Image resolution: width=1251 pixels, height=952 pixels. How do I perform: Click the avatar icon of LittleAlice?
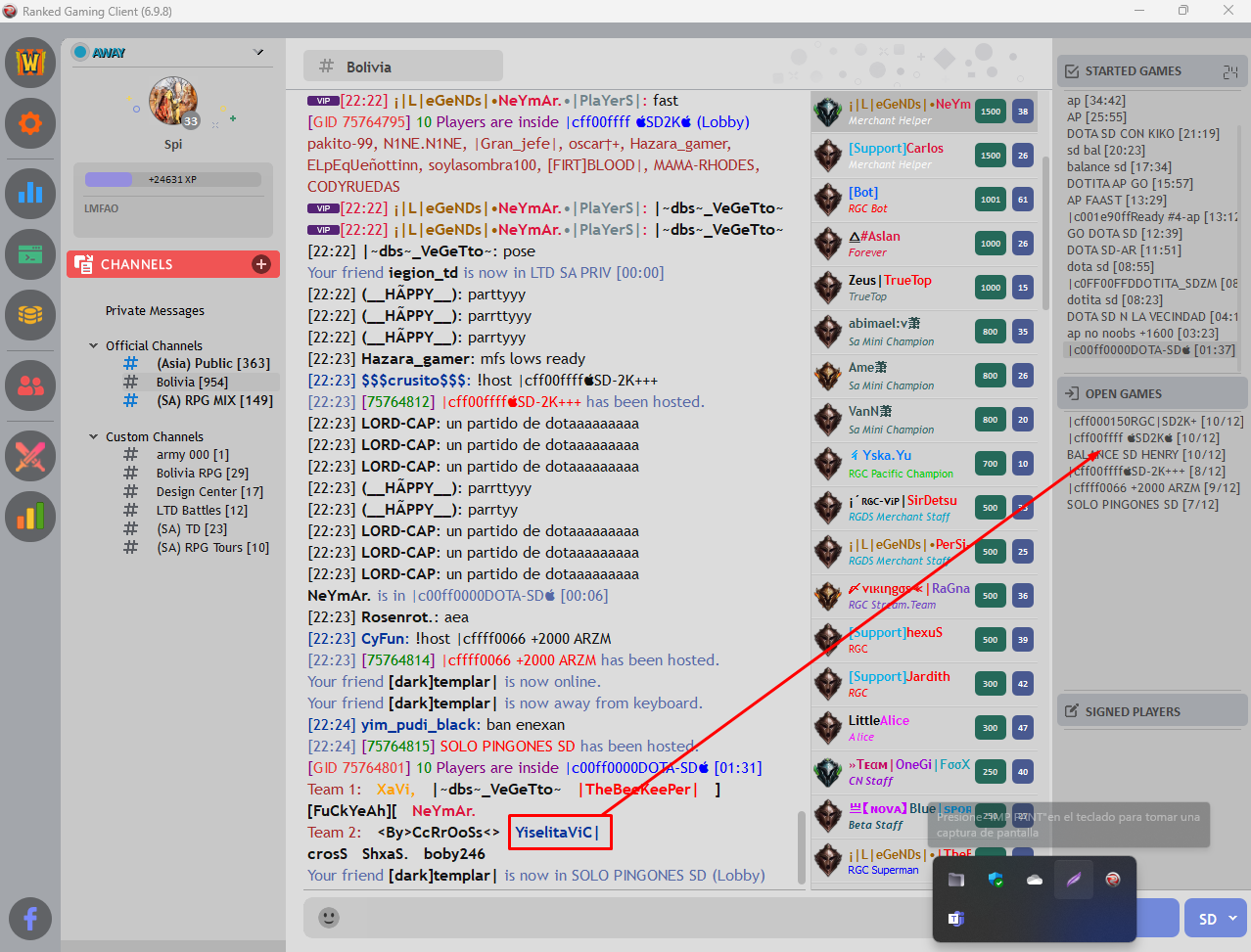click(828, 728)
